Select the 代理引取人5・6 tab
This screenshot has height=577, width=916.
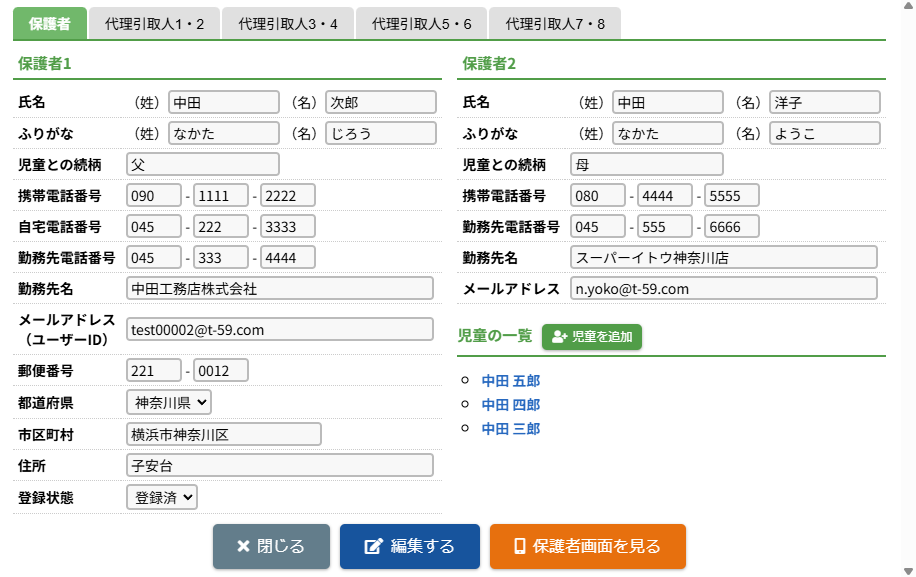421,24
